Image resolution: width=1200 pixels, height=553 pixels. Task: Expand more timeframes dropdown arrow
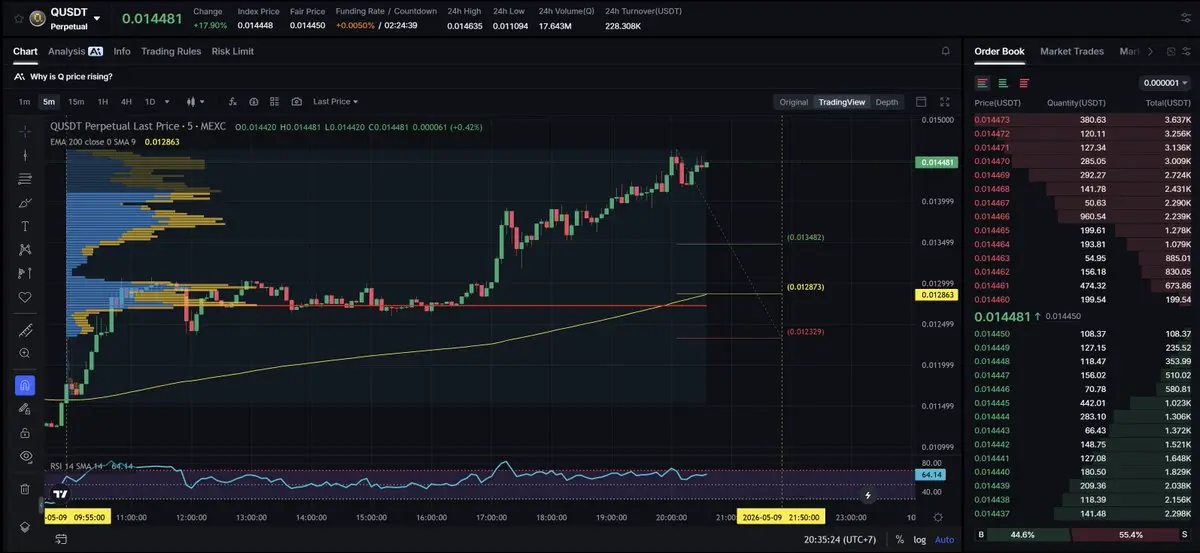pyautogui.click(x=167, y=102)
